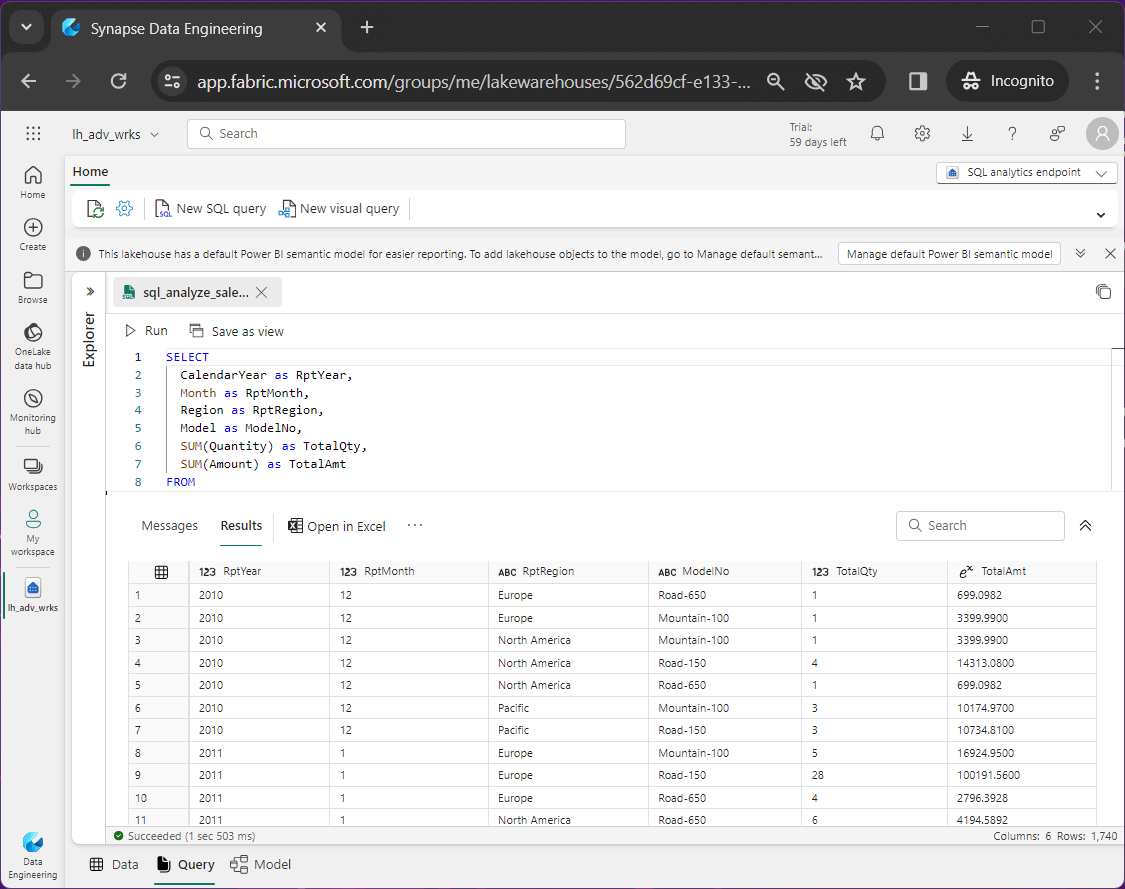Open OneLake data hub in sidebar
1125x889 pixels.
[33, 345]
